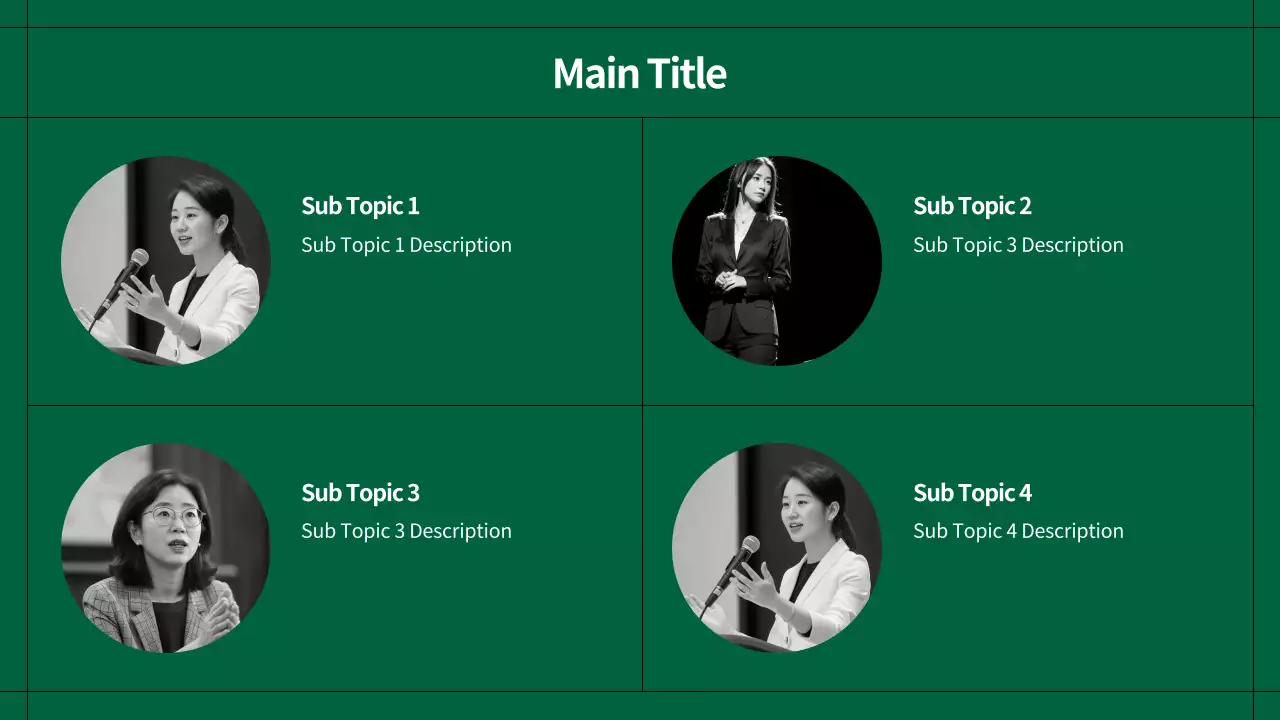Screen dimensions: 1280x720
Task: Click the Sub Topic 1 Description text
Action: (406, 245)
